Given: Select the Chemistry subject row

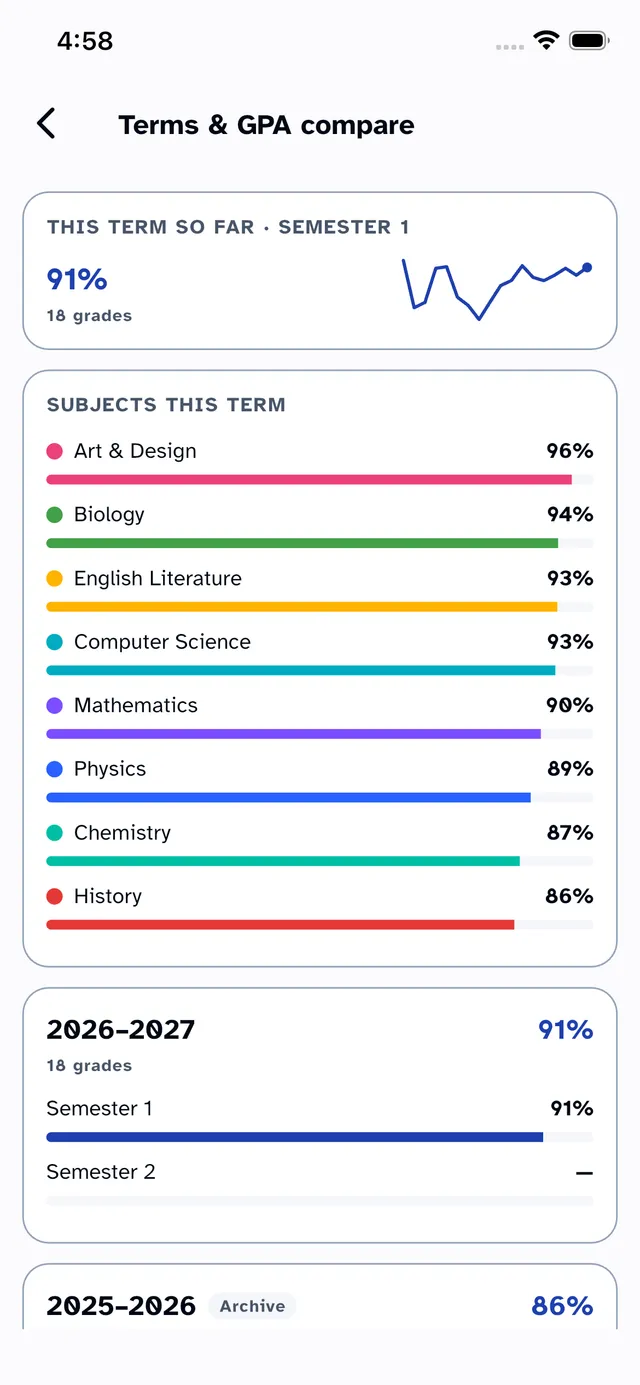Looking at the screenshot, I should (320, 845).
